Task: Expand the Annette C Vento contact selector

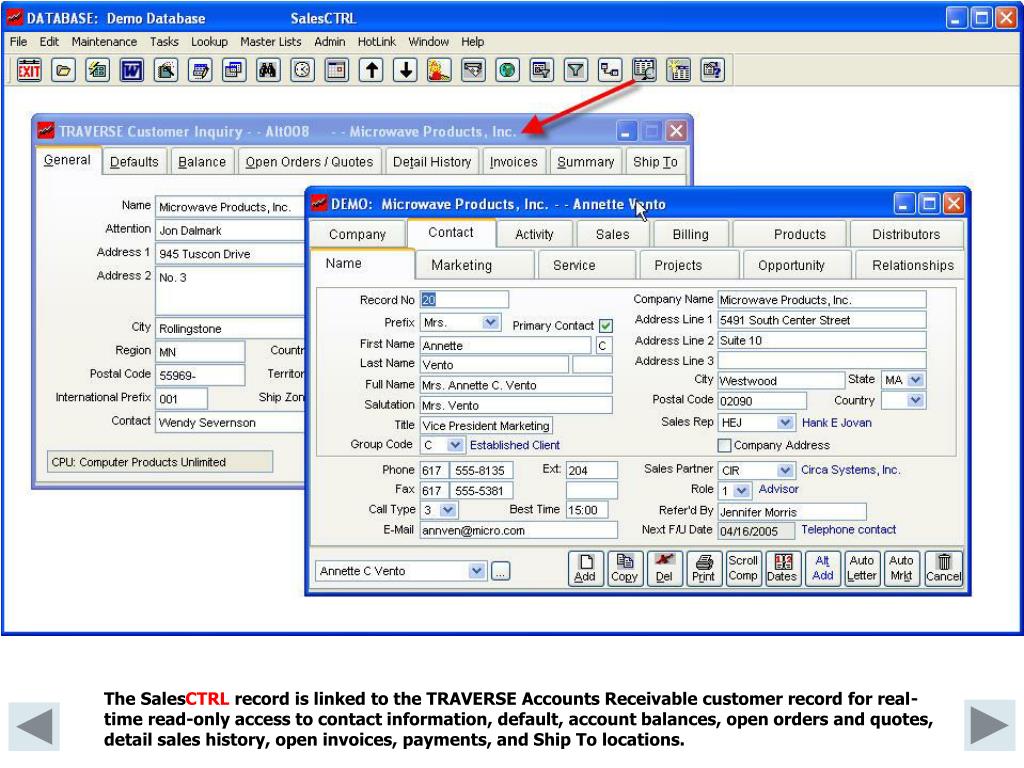Action: (x=477, y=571)
